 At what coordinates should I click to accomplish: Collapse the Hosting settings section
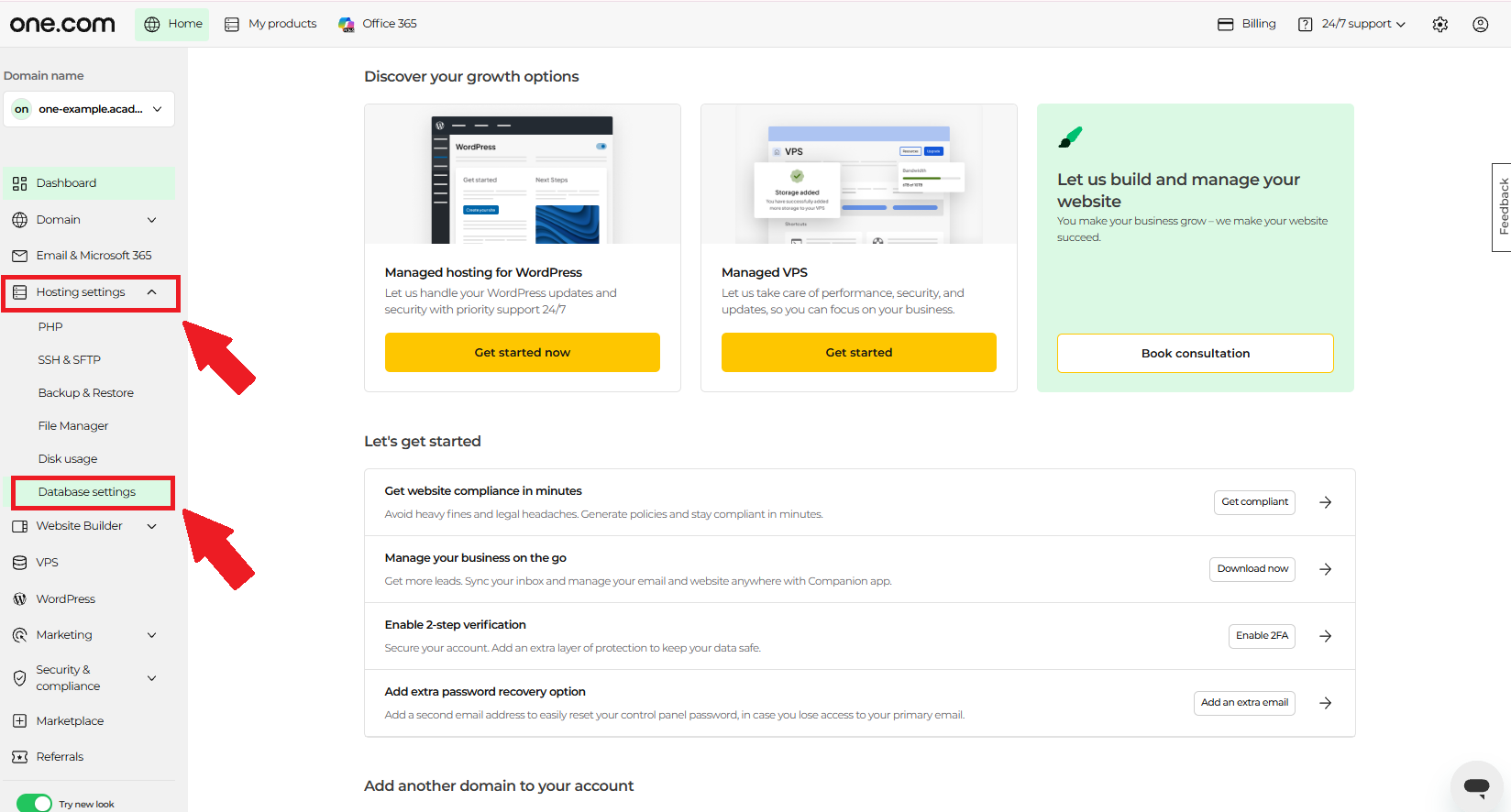90,292
